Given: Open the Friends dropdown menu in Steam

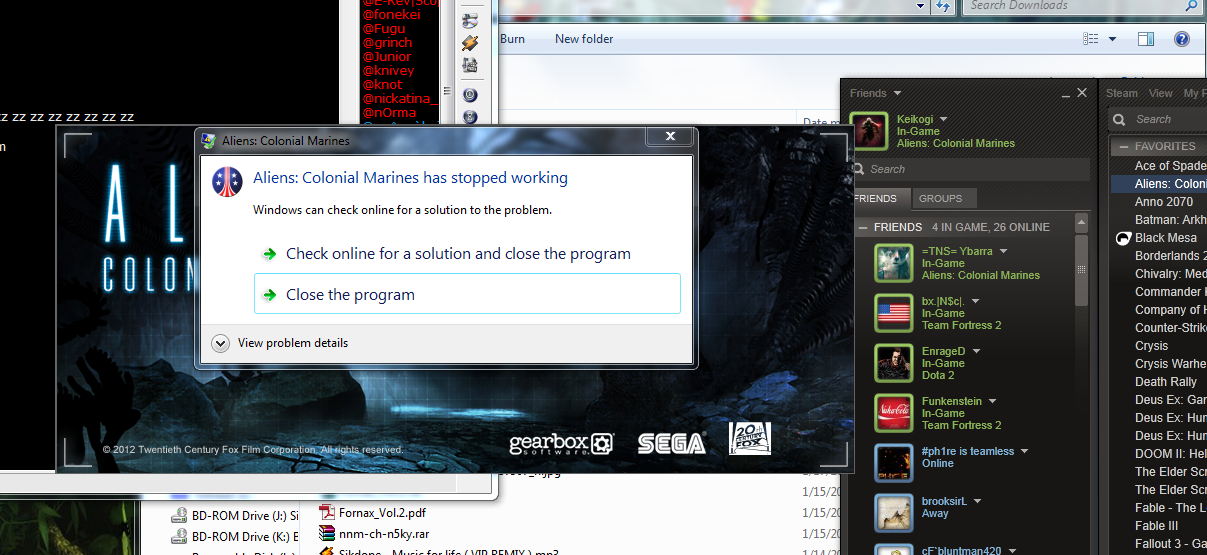Looking at the screenshot, I should 875,93.
